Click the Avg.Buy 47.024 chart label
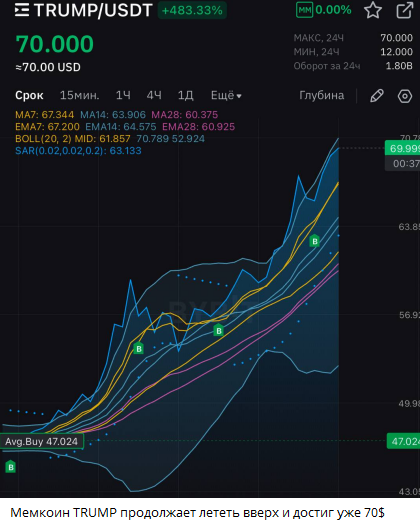This screenshot has width=420, height=525. (x=42, y=441)
